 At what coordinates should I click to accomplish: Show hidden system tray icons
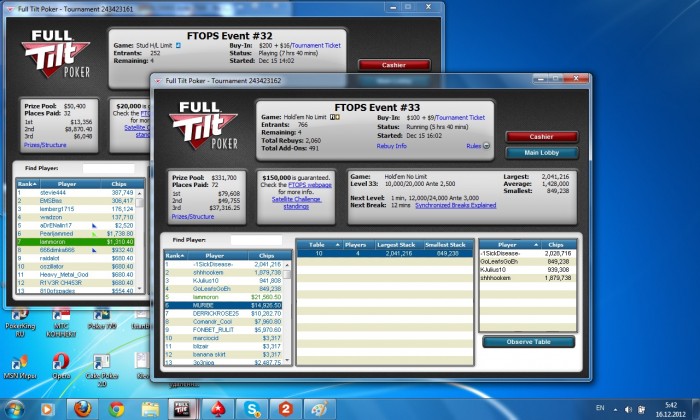616,409
